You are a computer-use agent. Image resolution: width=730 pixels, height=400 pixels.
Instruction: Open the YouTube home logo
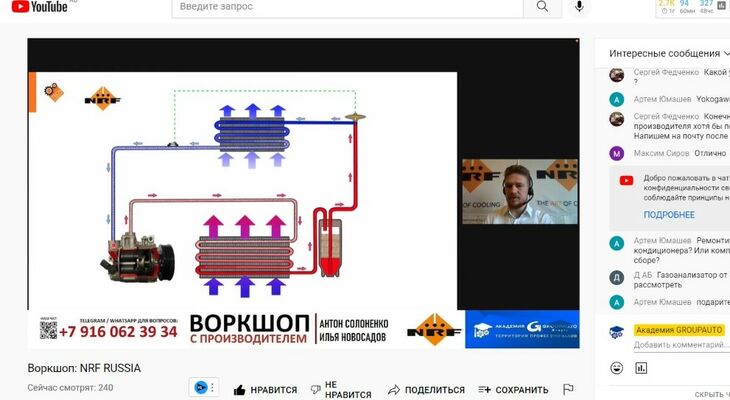coord(40,7)
